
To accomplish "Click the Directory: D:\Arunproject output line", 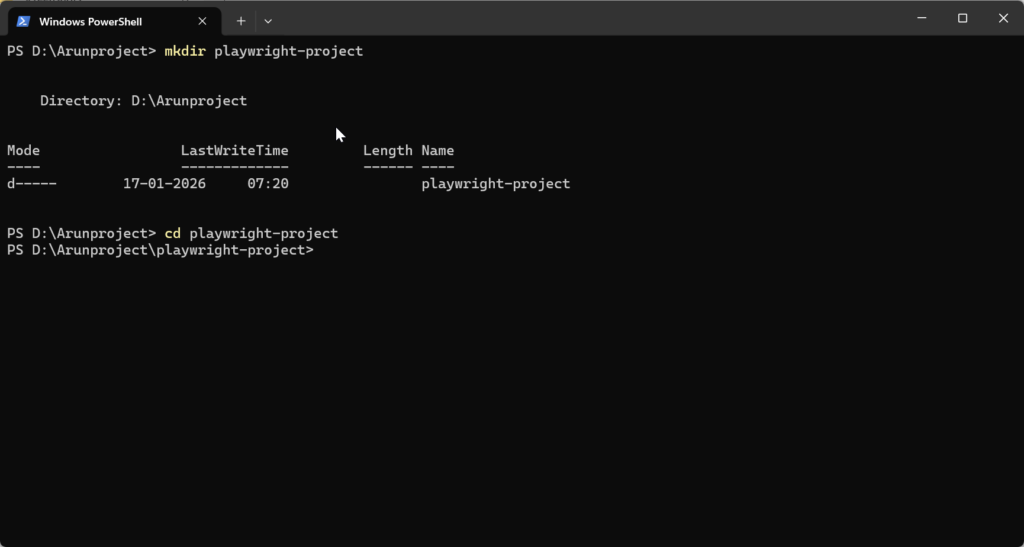I will pos(143,101).
